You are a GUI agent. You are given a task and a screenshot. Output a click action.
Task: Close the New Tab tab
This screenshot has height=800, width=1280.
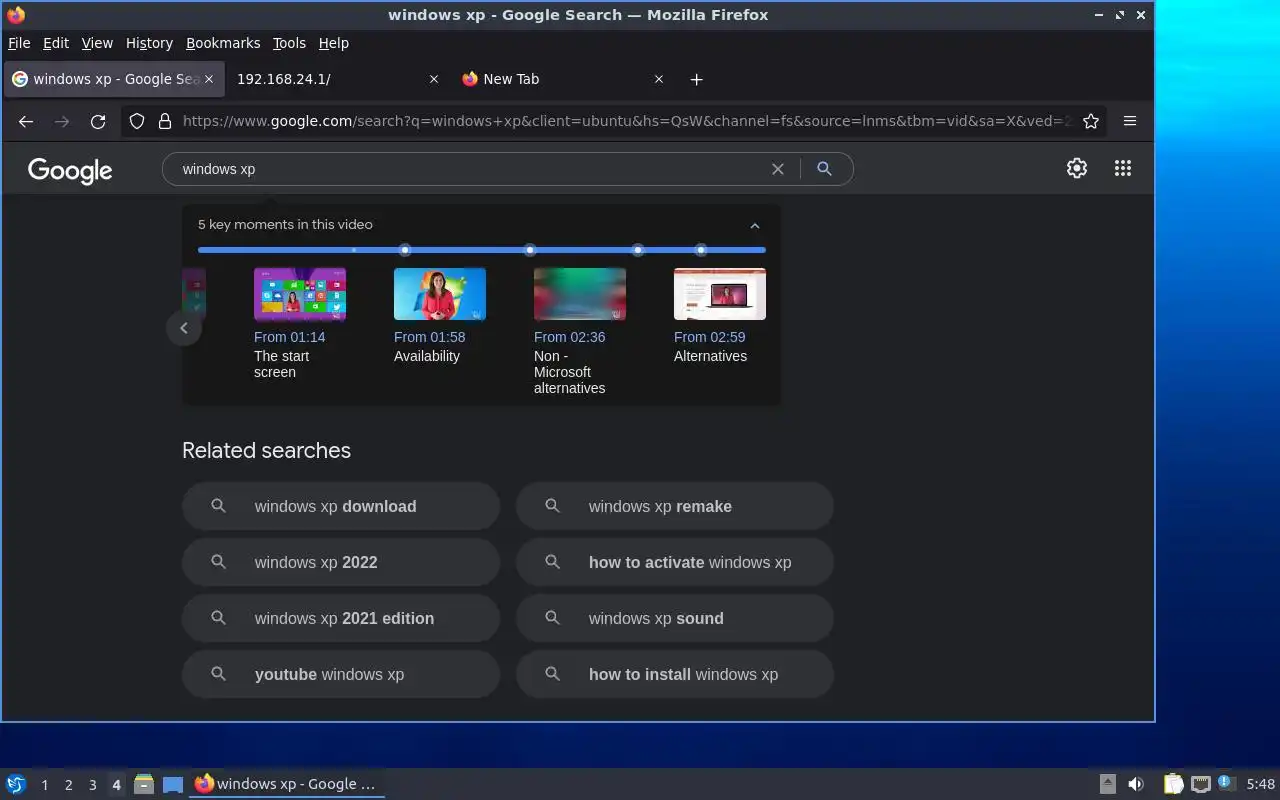coord(658,79)
